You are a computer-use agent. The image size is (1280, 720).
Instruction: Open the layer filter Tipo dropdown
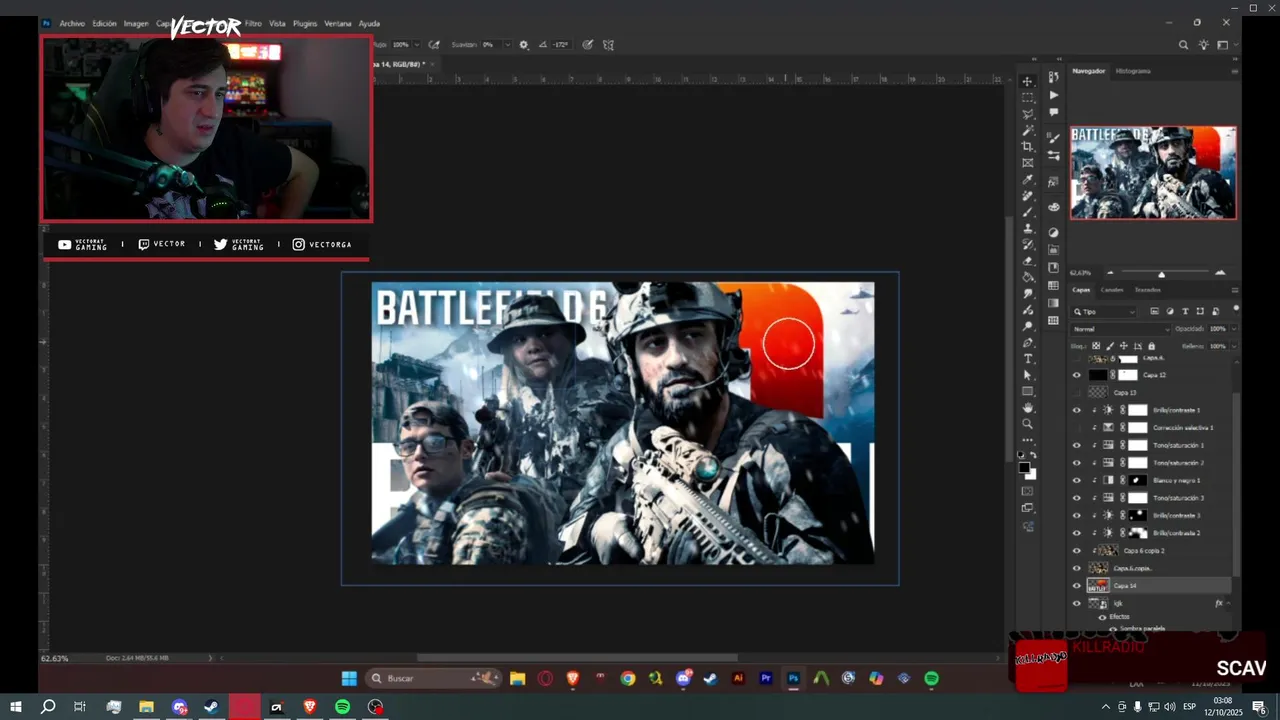click(1104, 312)
